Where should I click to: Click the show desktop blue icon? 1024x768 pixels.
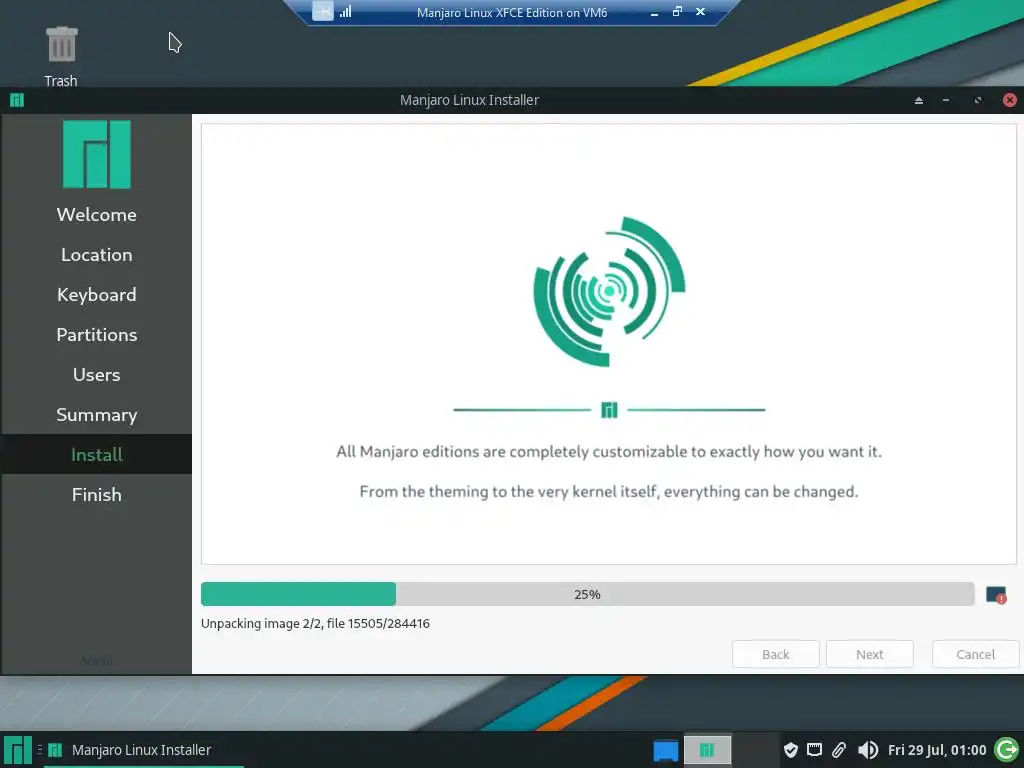(665, 750)
